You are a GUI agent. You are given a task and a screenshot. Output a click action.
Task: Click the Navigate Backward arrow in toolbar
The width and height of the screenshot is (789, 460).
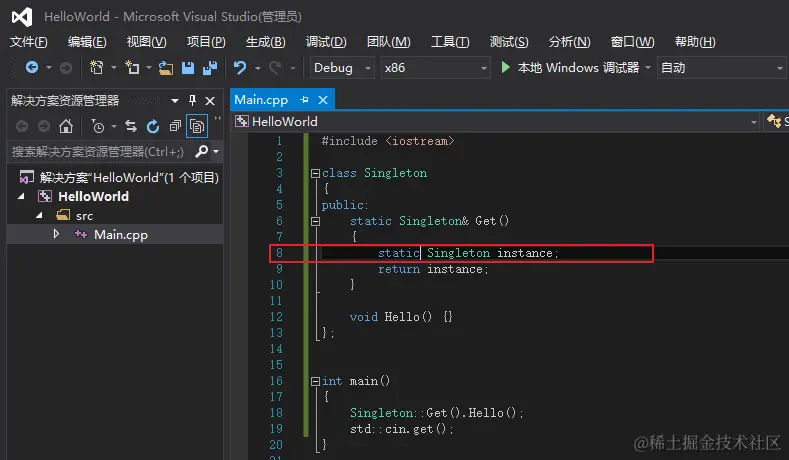pyautogui.click(x=32, y=67)
